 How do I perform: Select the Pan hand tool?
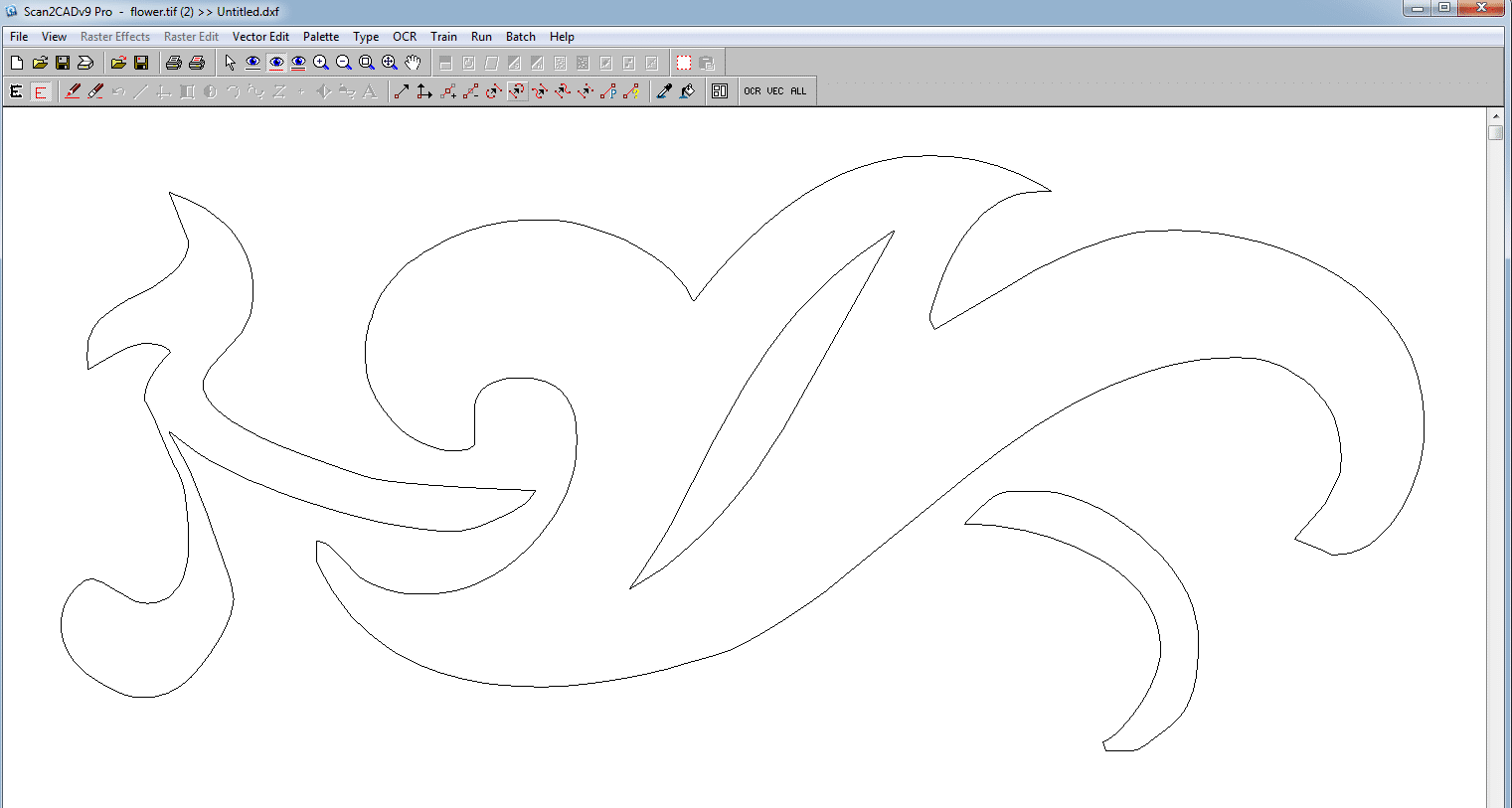[x=412, y=62]
